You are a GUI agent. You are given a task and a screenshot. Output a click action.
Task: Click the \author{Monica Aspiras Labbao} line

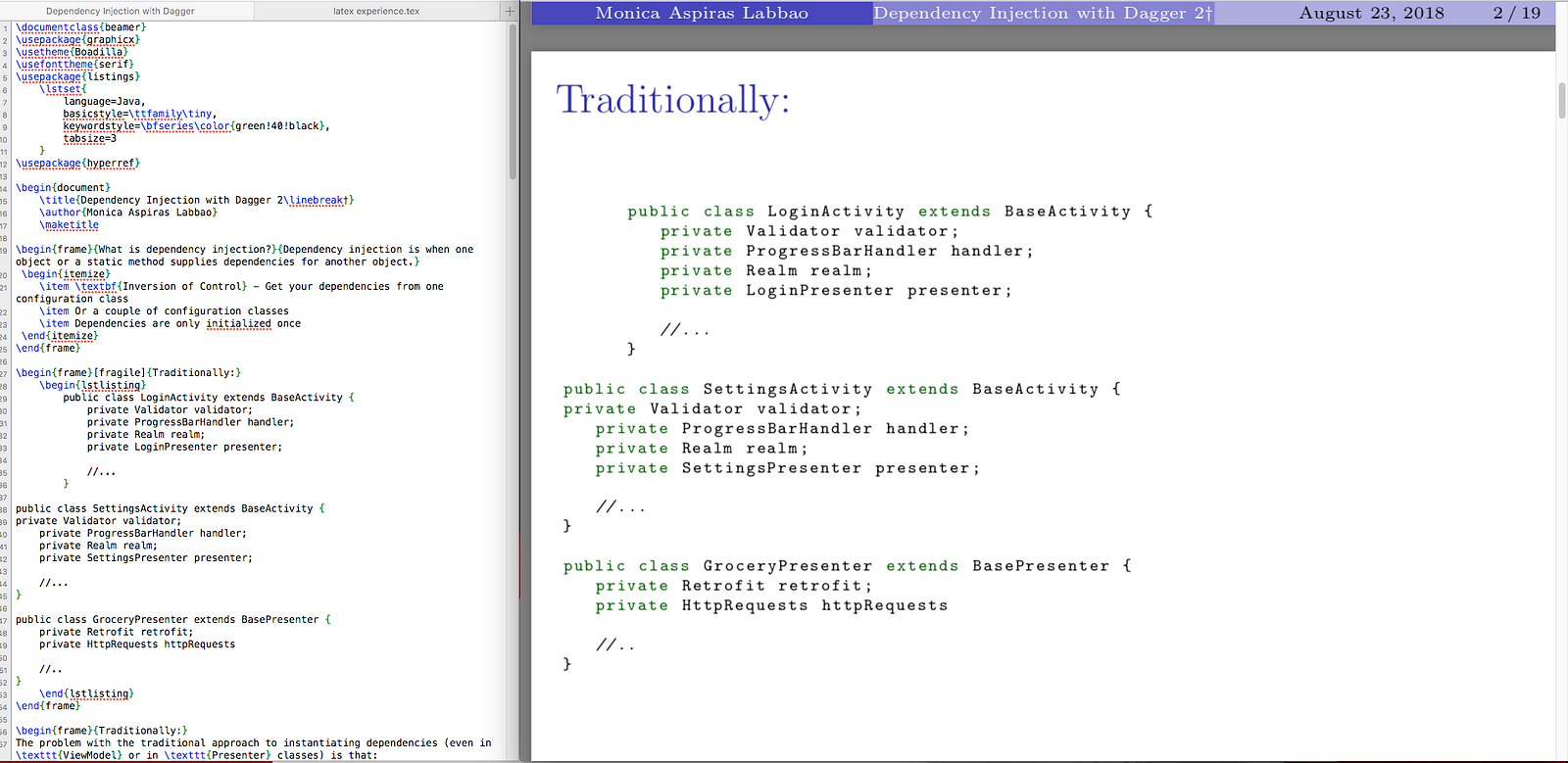[x=128, y=212]
